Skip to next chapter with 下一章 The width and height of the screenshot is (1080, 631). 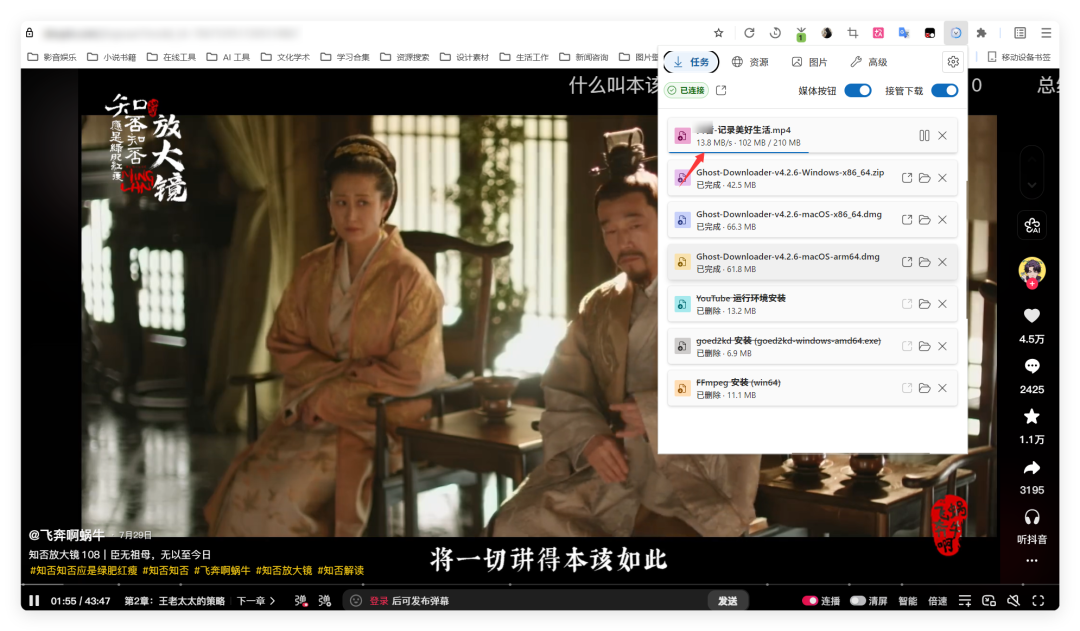(x=256, y=601)
